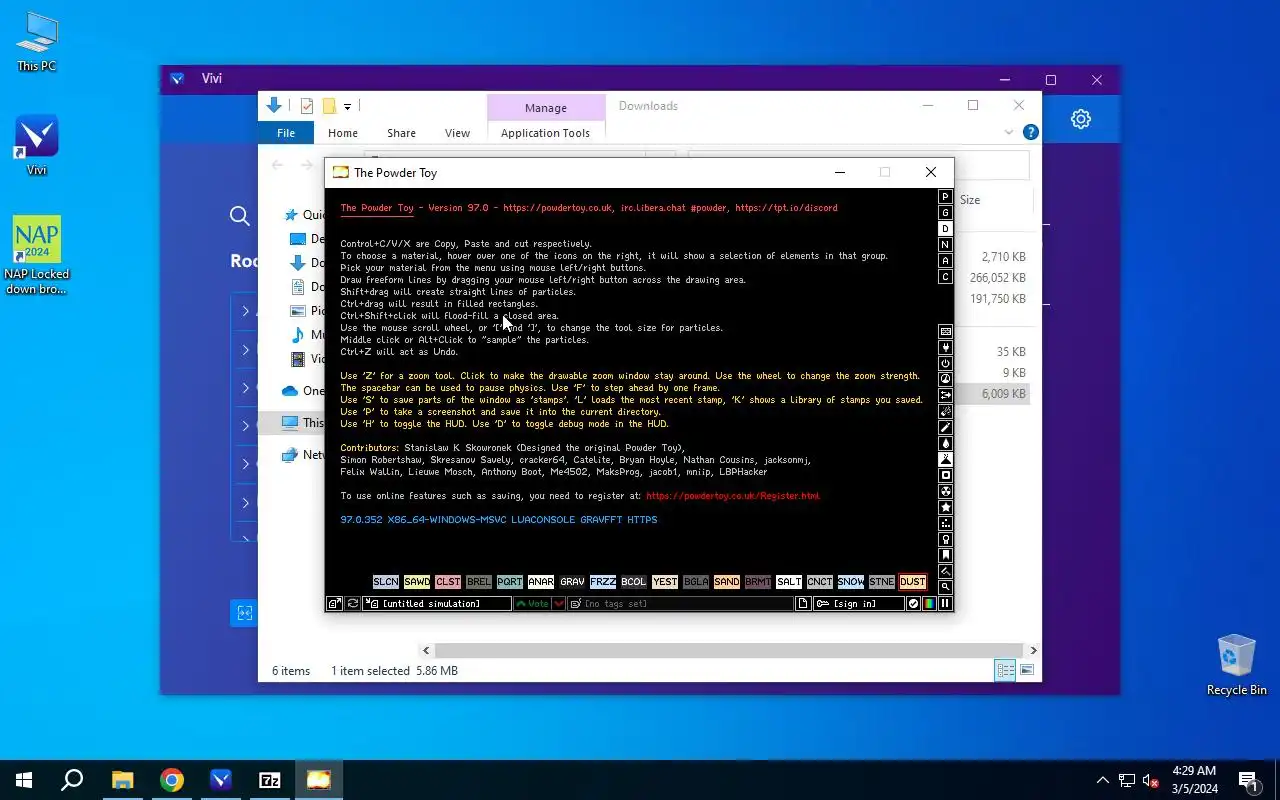This screenshot has height=800, width=1280.
Task: Select the yellow SAWD element swatch
Action: coord(417,582)
